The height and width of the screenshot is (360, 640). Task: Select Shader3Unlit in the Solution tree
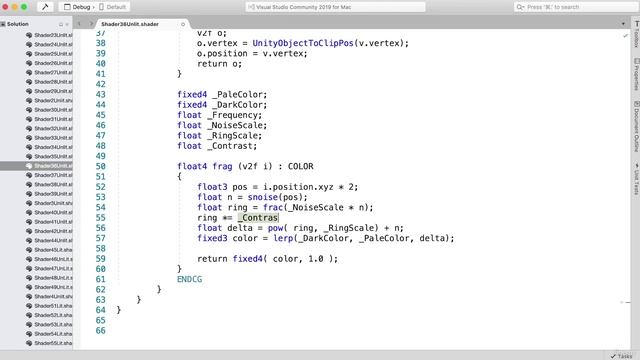coord(53,203)
